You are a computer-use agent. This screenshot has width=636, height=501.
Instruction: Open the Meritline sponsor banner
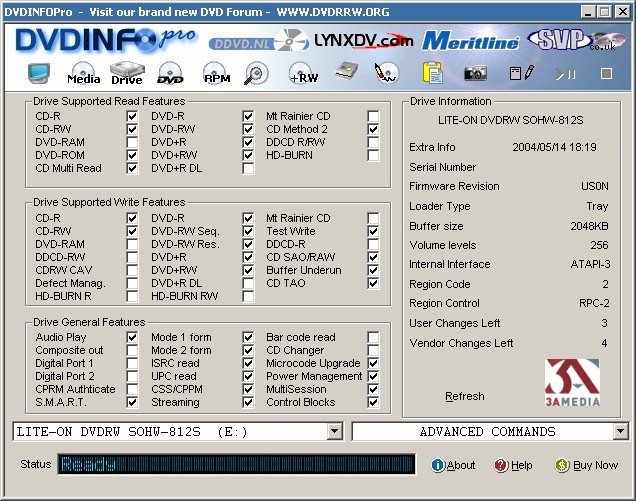click(x=471, y=41)
